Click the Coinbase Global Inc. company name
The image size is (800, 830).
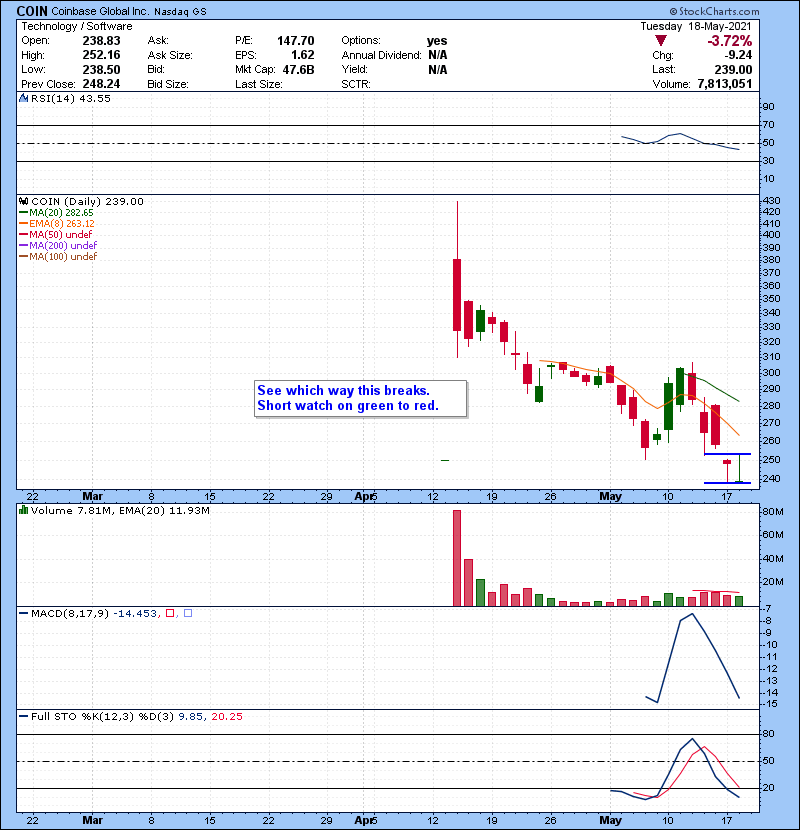pos(100,12)
